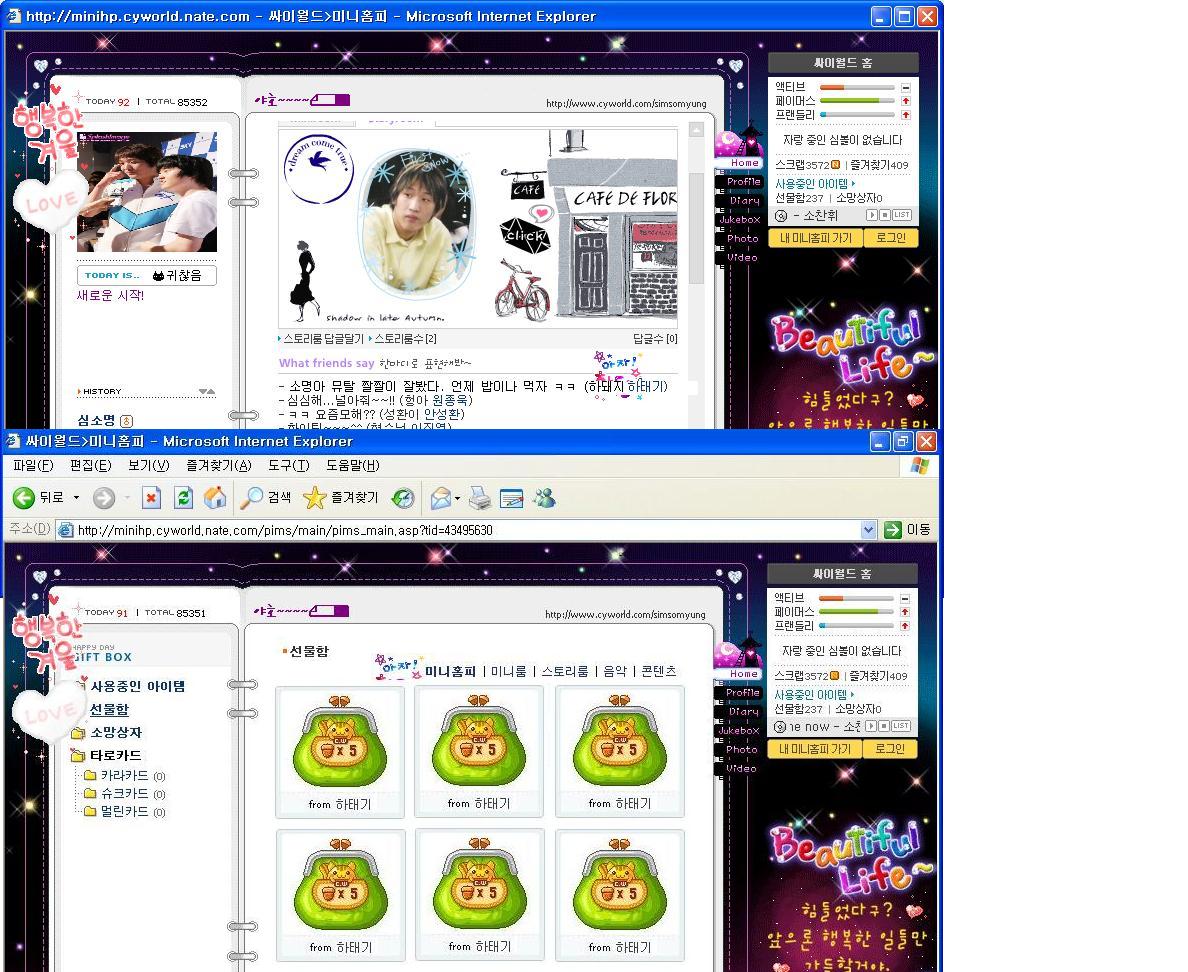The width and height of the screenshot is (1188, 972).
Task: Open the 즐겨찾기(A) menu
Action: 219,465
